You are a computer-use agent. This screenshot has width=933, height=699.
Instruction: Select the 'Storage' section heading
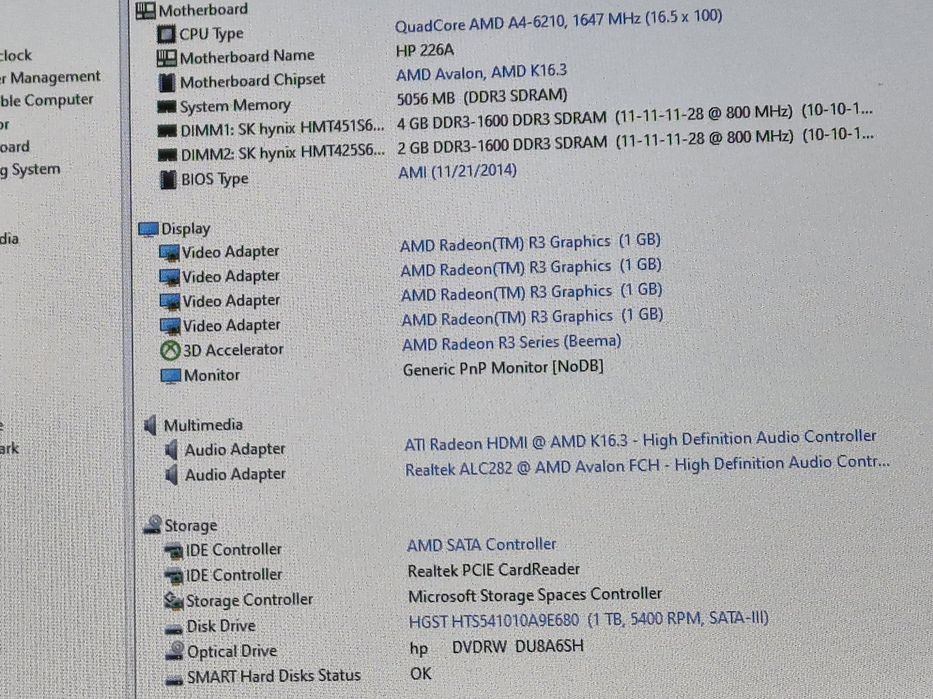pos(190,526)
